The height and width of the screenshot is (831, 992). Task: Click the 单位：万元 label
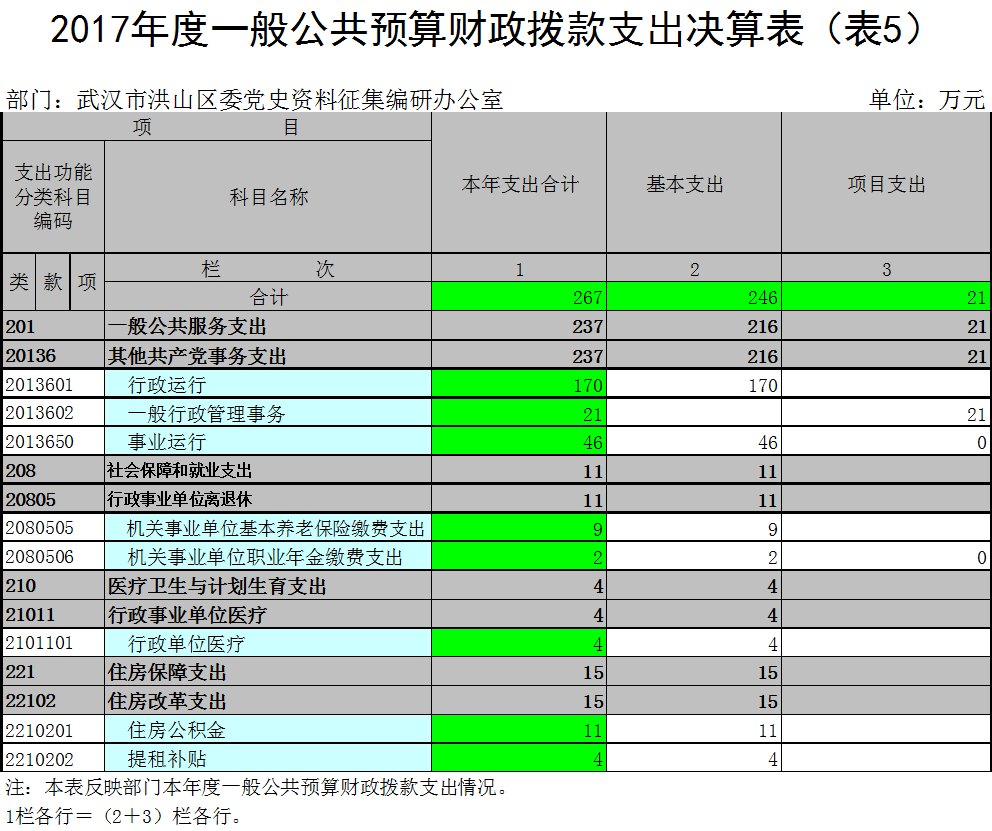tap(926, 99)
